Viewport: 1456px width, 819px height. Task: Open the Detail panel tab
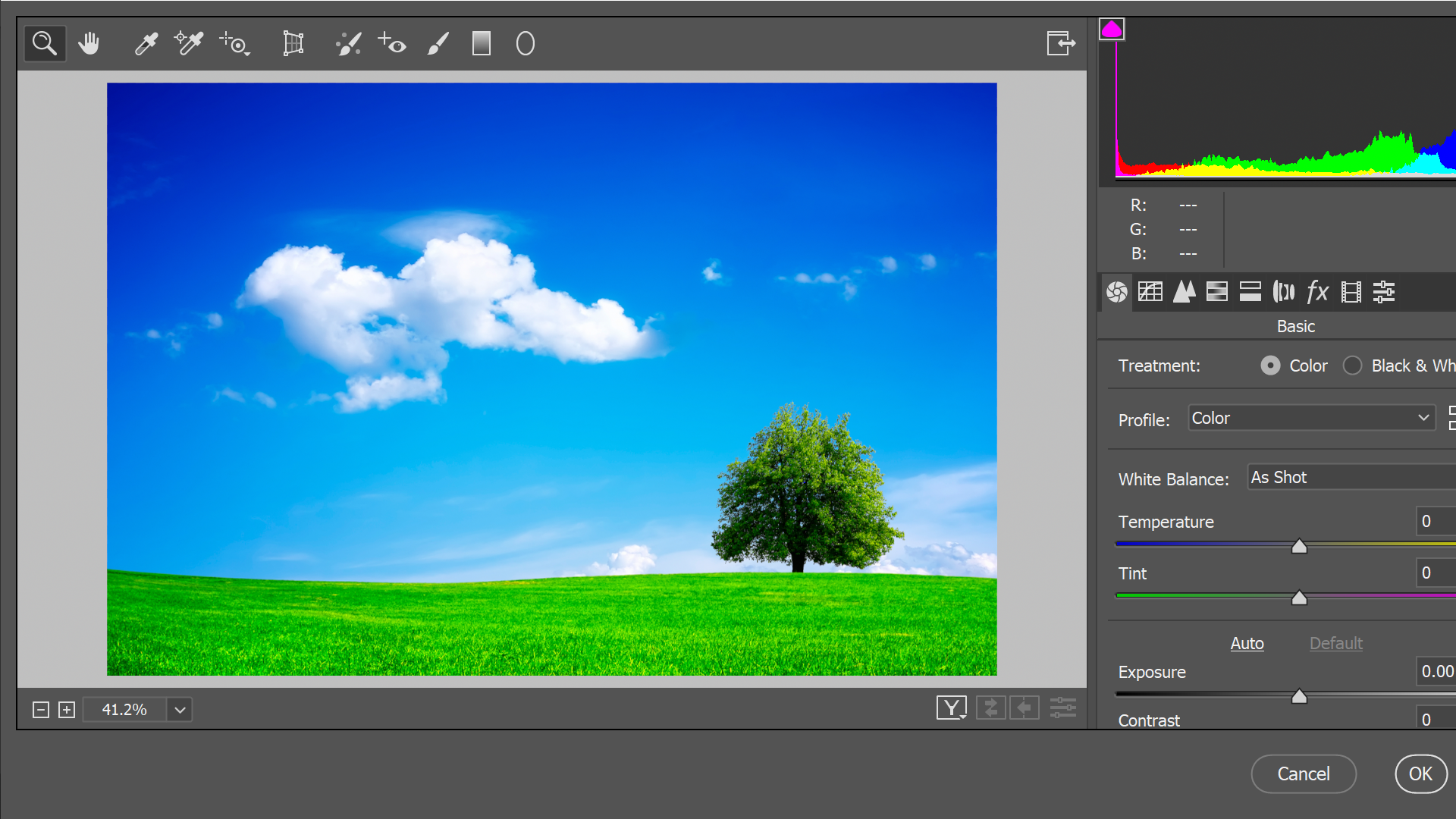[x=1182, y=291]
